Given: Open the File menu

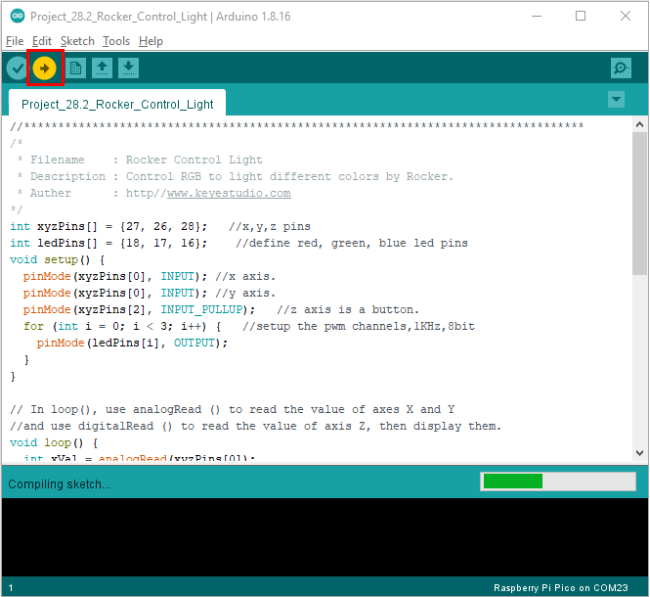Looking at the screenshot, I should pyautogui.click(x=15, y=41).
